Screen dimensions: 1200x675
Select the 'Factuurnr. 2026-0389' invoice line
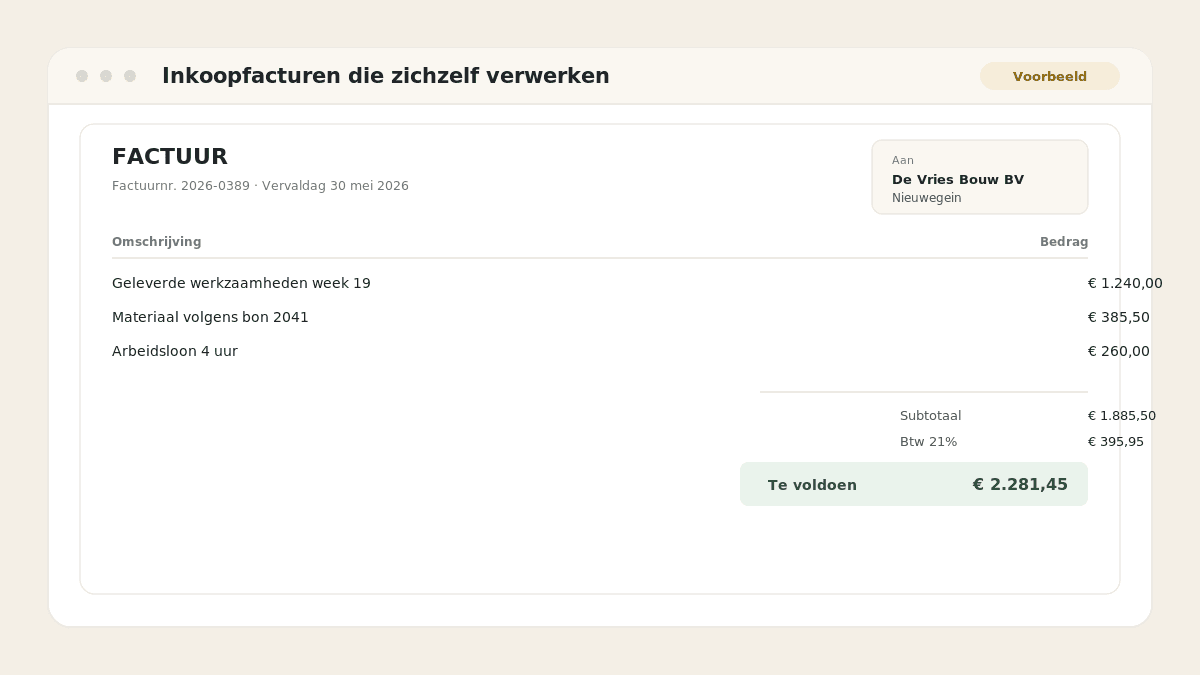(260, 186)
